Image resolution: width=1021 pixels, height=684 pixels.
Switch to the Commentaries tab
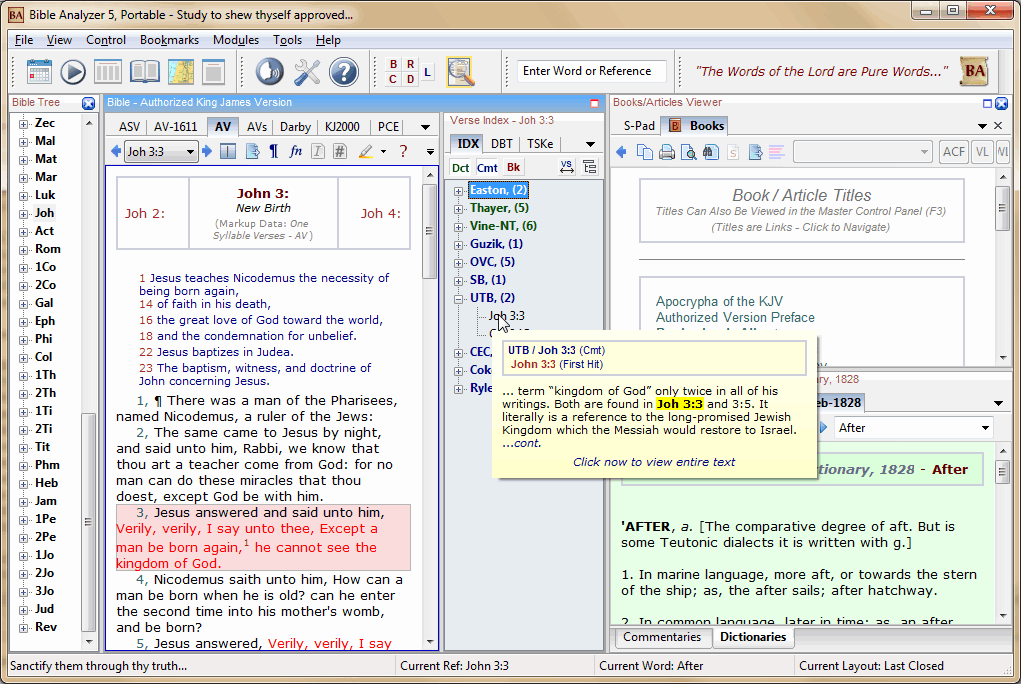[x=662, y=637]
